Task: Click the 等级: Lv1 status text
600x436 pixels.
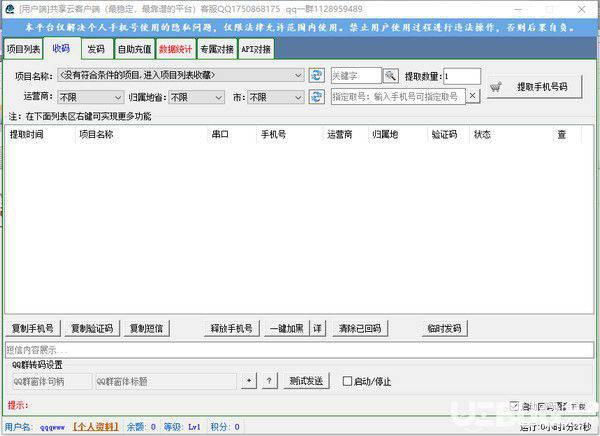Action: (x=182, y=426)
